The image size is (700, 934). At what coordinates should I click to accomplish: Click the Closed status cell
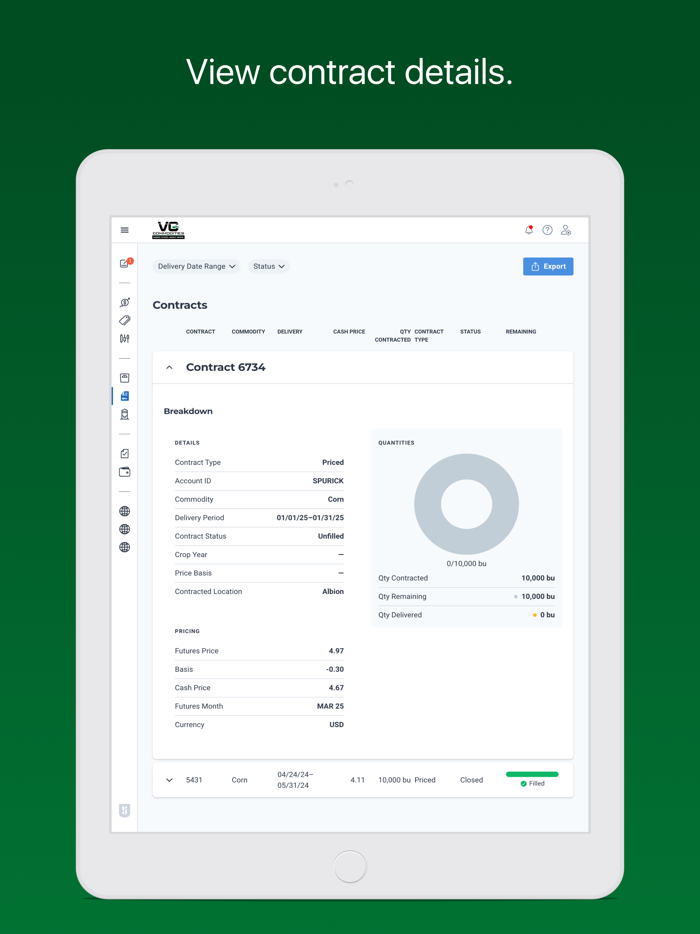(471, 780)
